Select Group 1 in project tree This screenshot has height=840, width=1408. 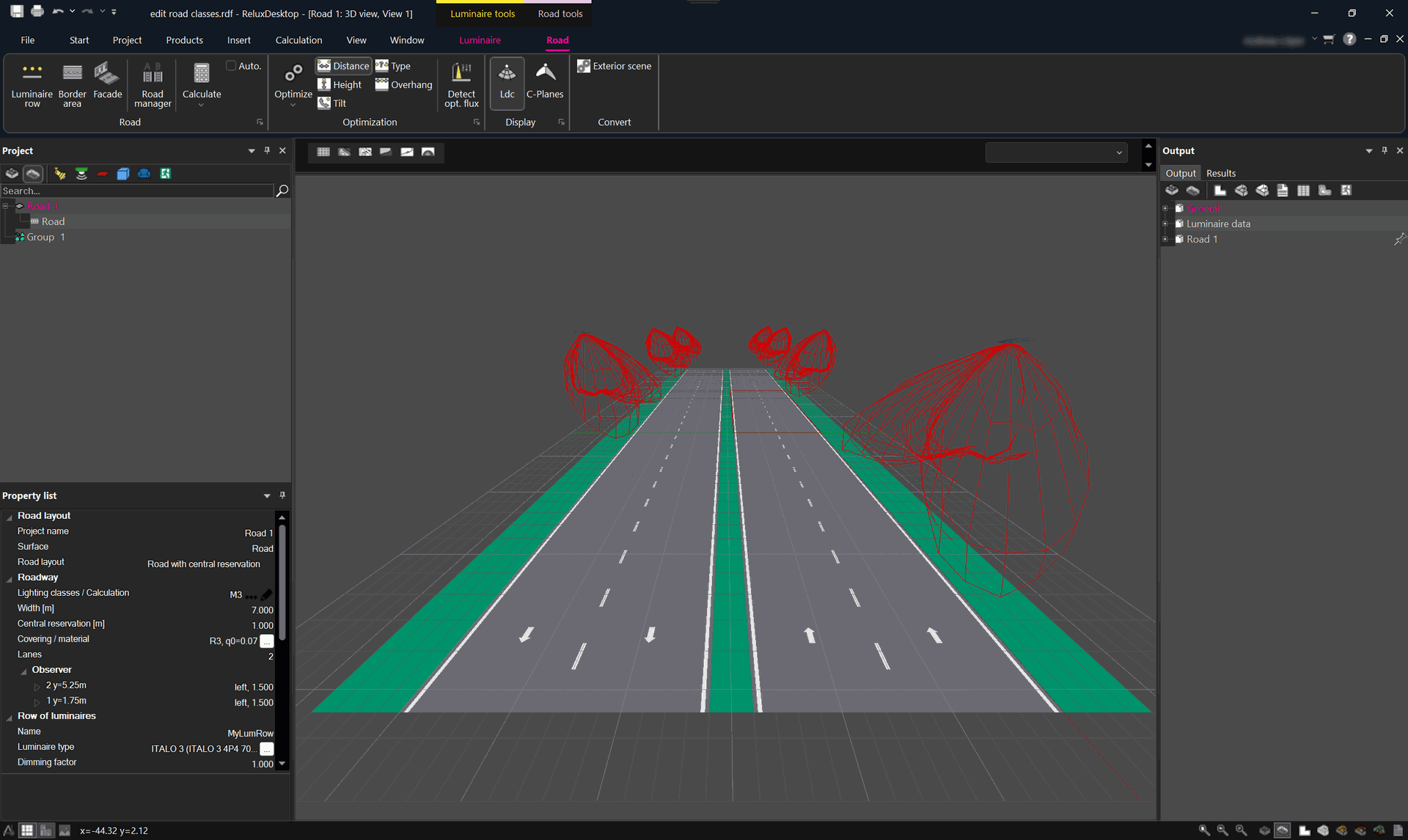coord(45,237)
